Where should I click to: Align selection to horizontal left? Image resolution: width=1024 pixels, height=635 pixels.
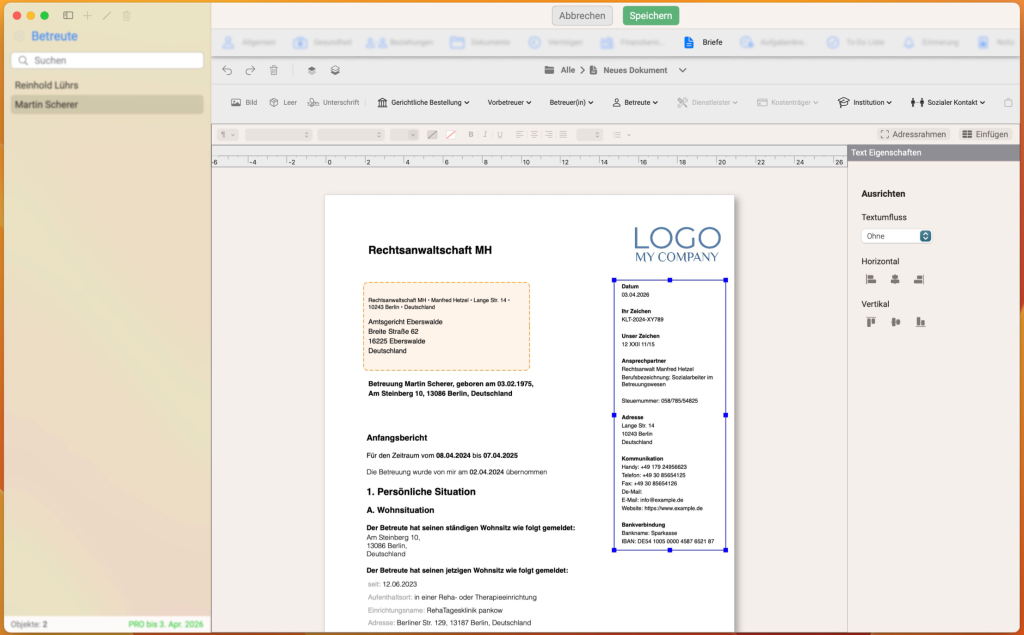point(871,279)
